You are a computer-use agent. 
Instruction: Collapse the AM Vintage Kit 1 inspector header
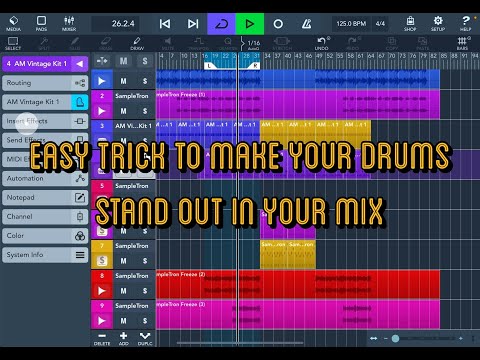click(x=79, y=64)
